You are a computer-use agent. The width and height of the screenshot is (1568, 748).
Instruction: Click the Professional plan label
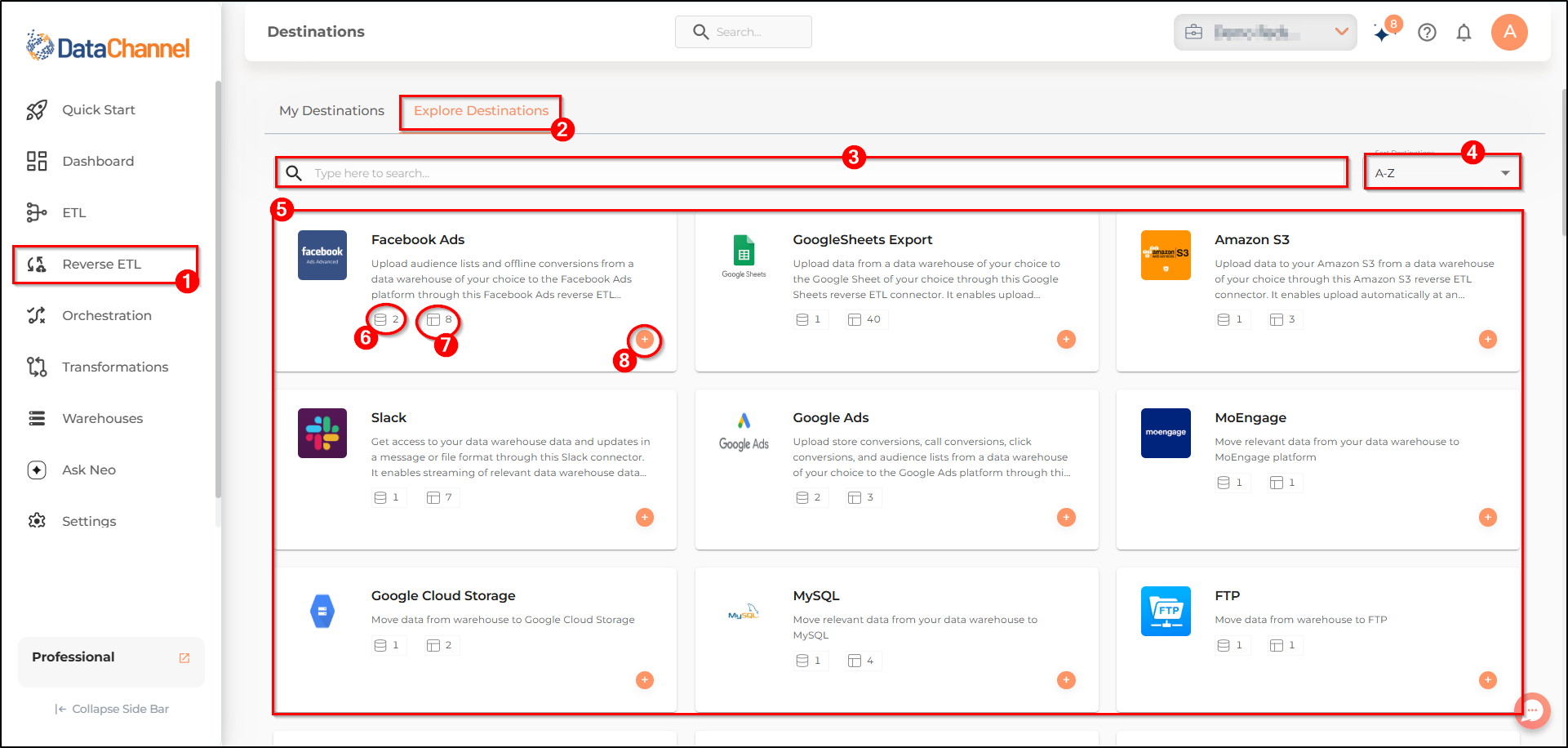pos(73,657)
